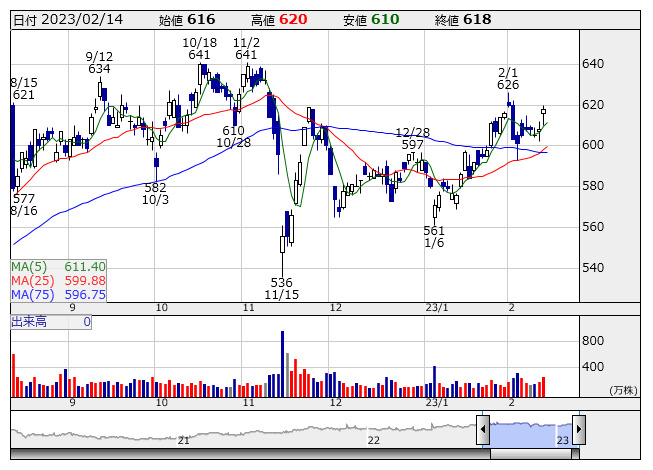
Task: Click the MA(5) 611.40 legend entry
Action: pyautogui.click(x=58, y=266)
